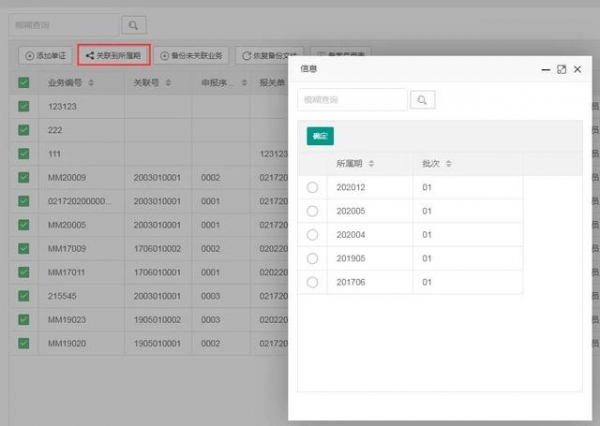Close the 信息 dialog

577,70
